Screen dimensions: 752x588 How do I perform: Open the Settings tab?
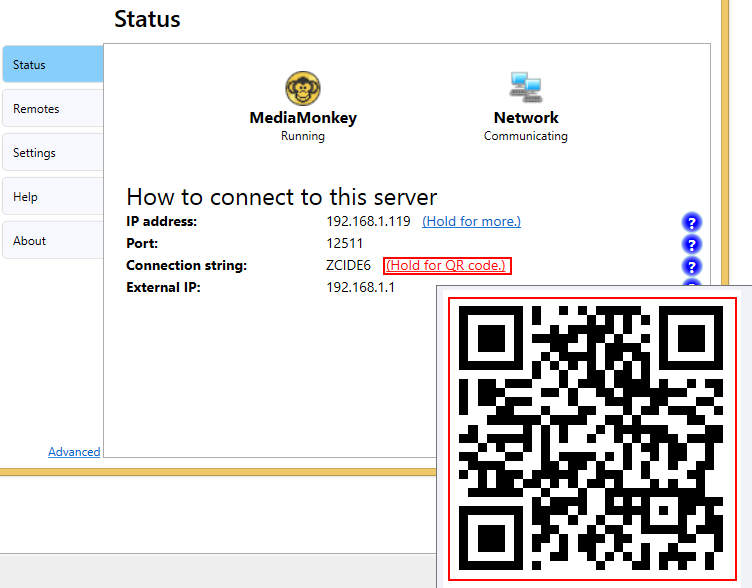point(53,153)
